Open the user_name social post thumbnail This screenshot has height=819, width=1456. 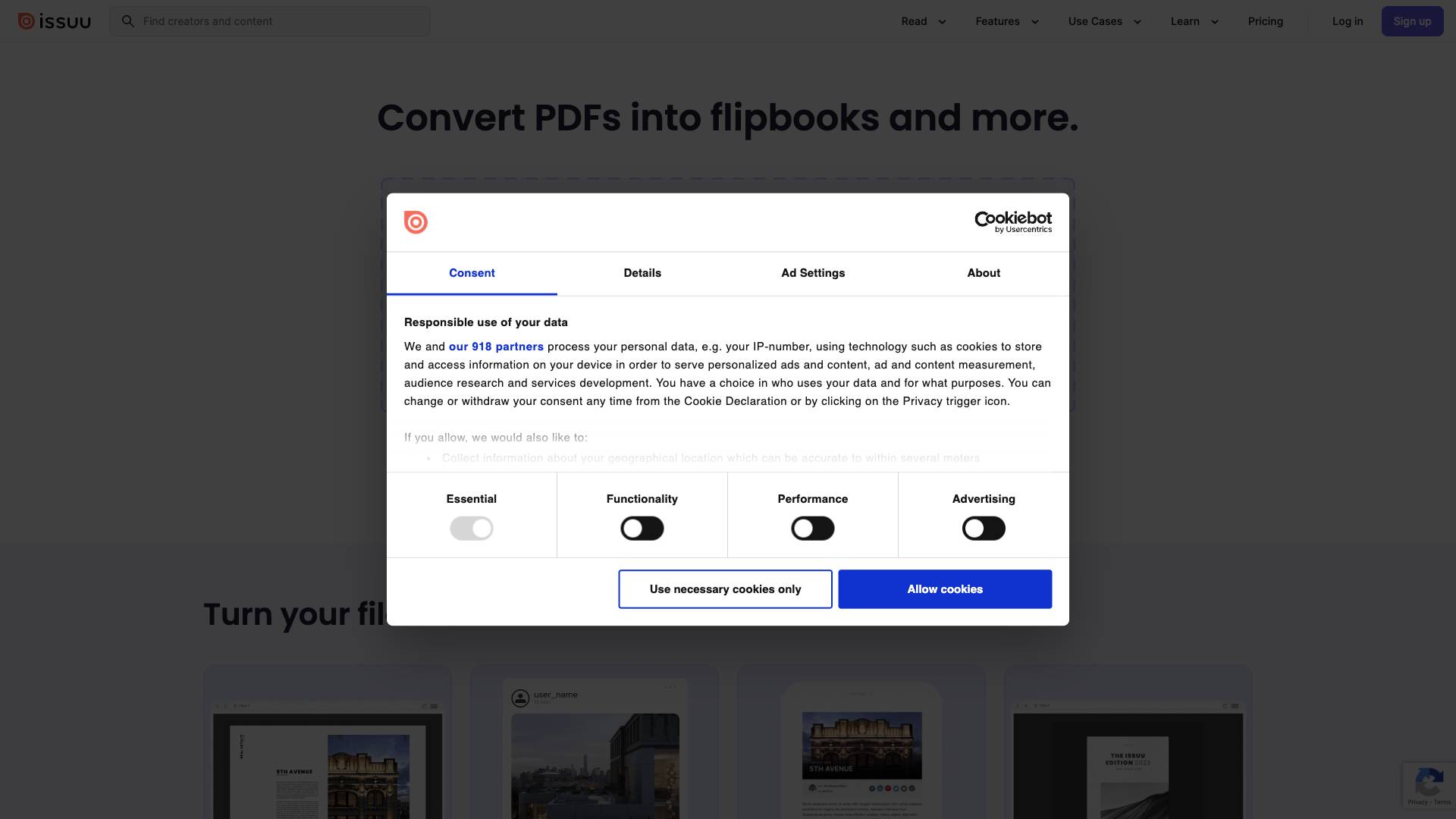coord(595,742)
